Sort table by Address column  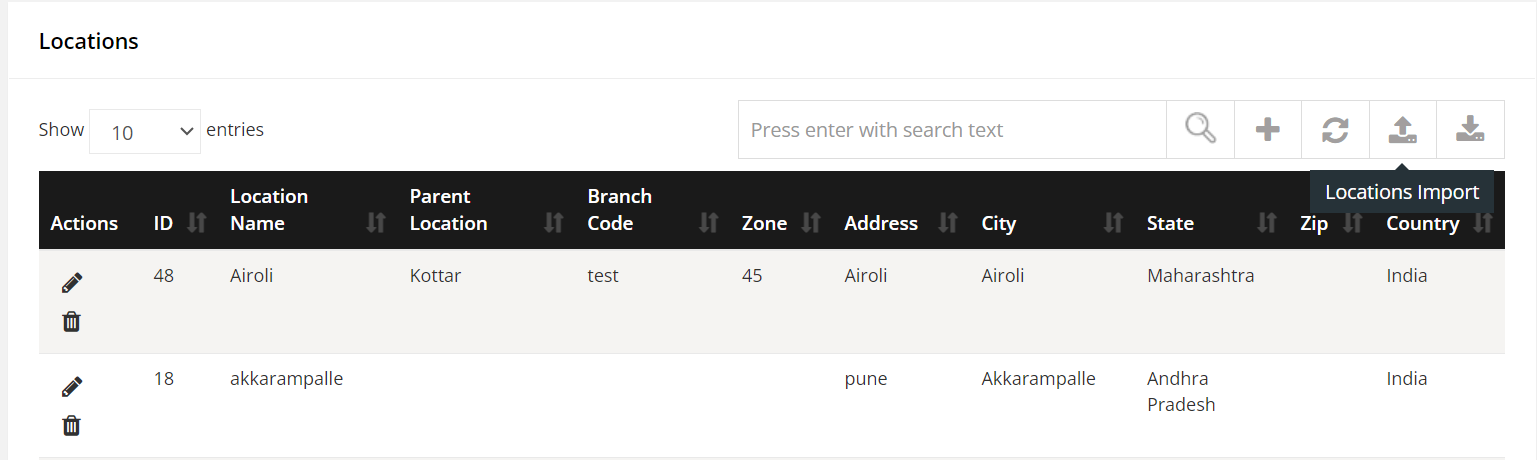(x=900, y=223)
